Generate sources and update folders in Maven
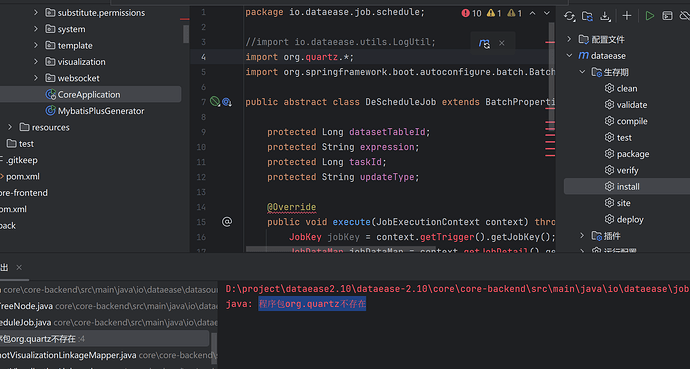Image resolution: width=690 pixels, height=369 pixels. click(x=587, y=16)
